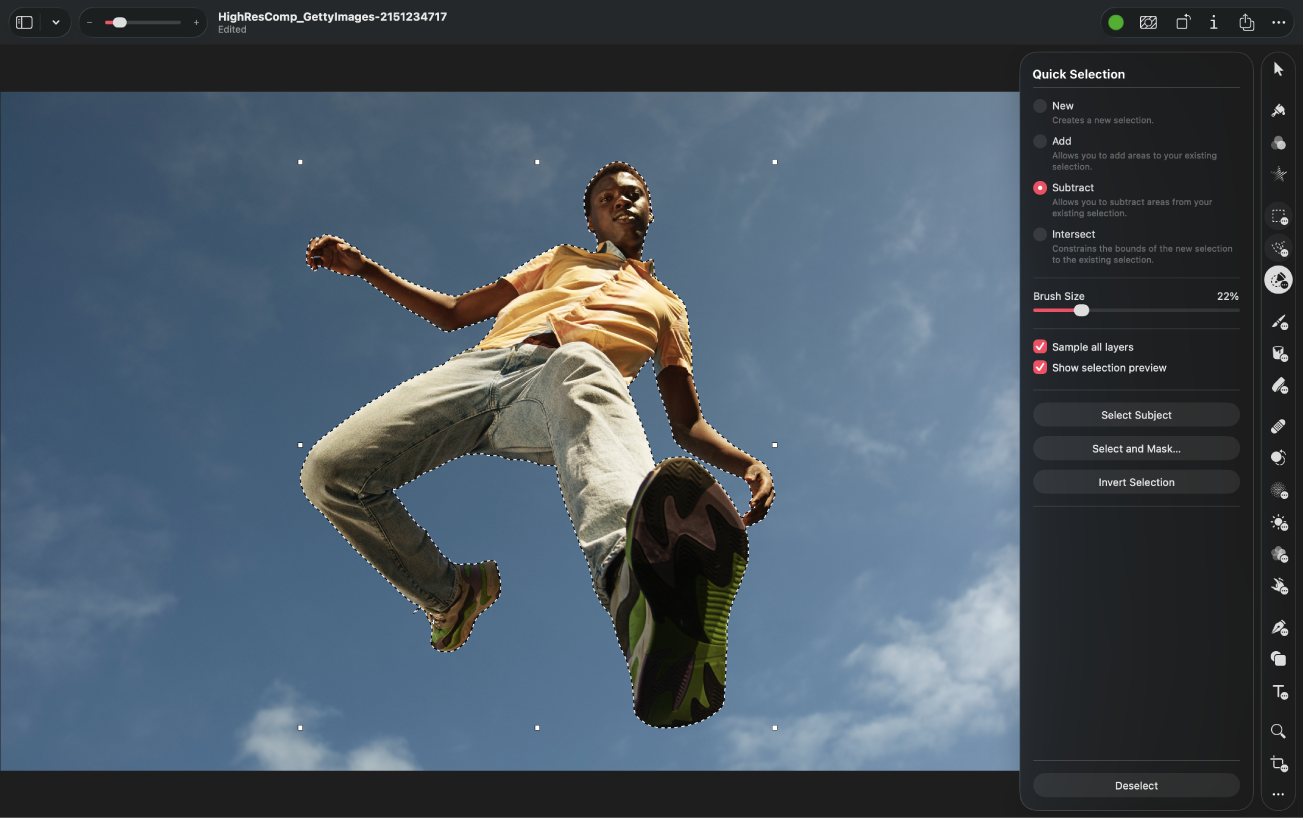Activate the rectangular Select tool
The image size is (1304, 820).
1278,216
